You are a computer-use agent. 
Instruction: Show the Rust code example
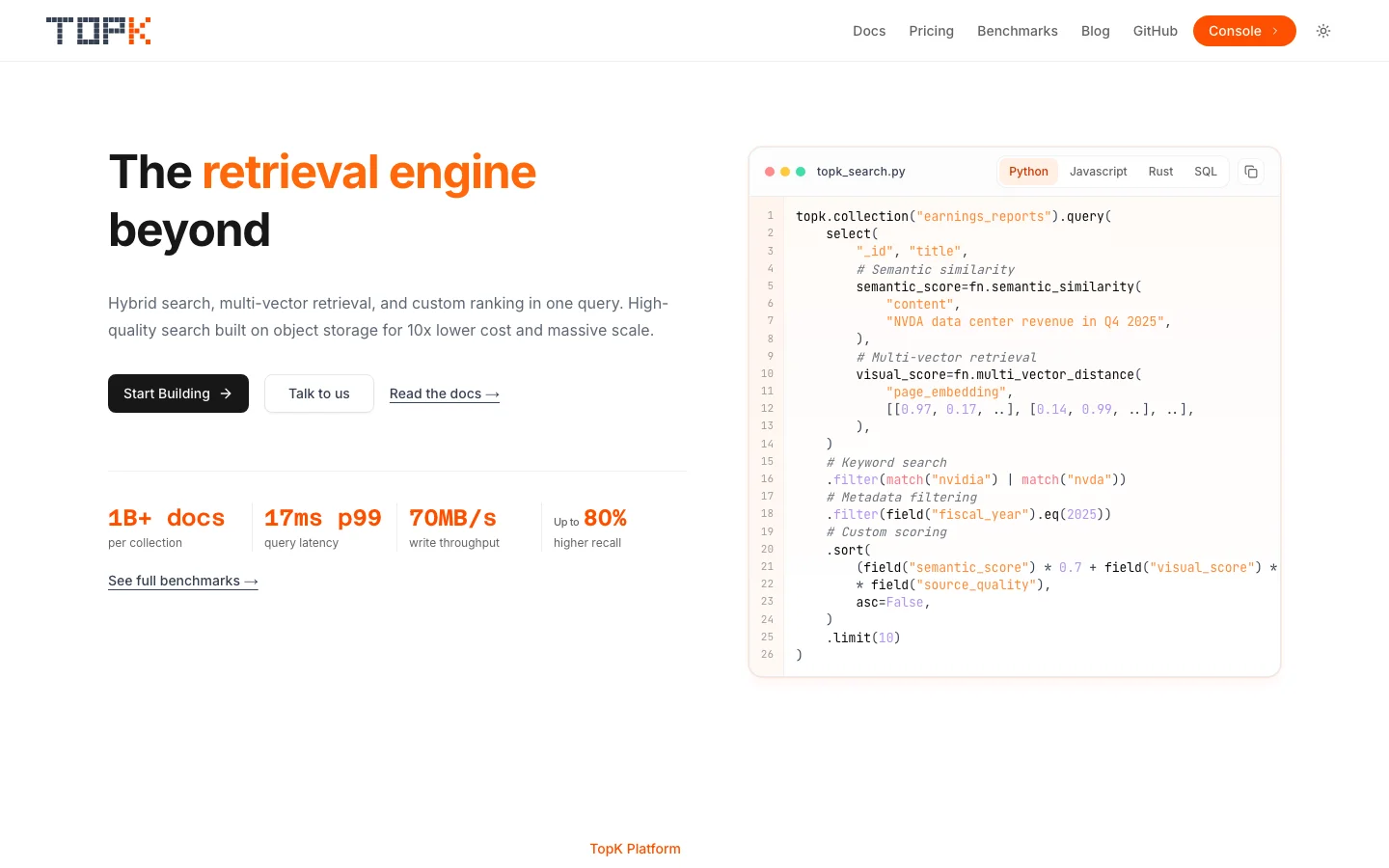[1160, 172]
